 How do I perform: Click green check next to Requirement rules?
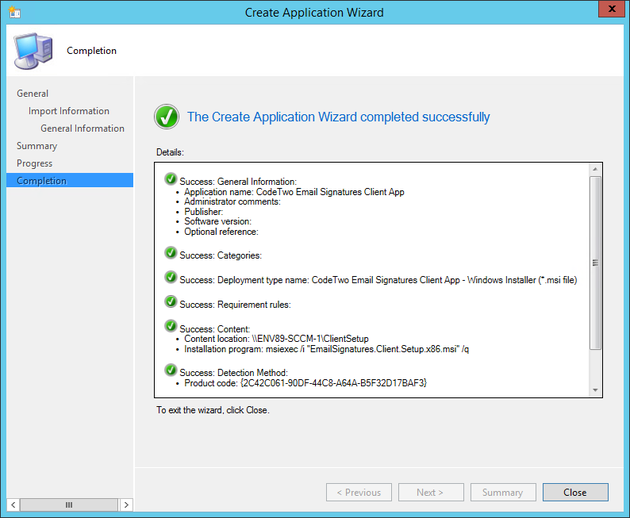(x=171, y=302)
